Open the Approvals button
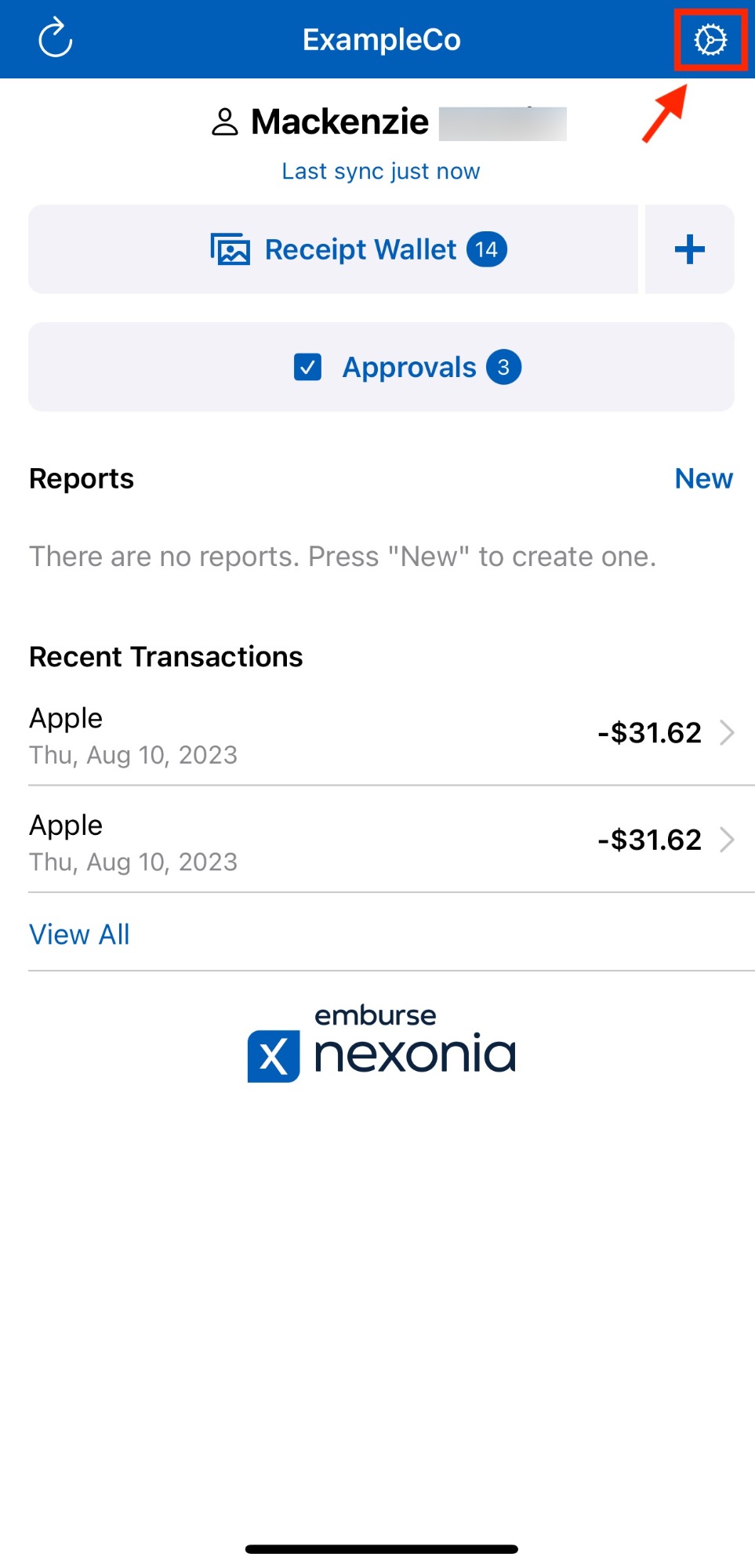Viewport: 755px width, 1568px height. (x=381, y=367)
